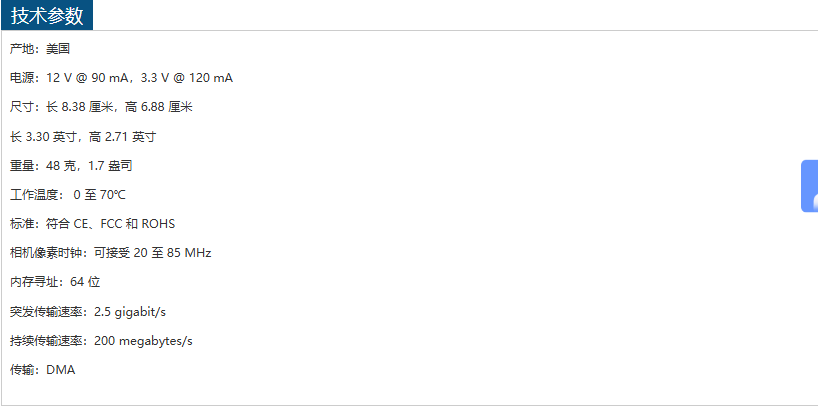Click the 传输：DMA line
Screen dimensions: 818x406
click(42, 370)
